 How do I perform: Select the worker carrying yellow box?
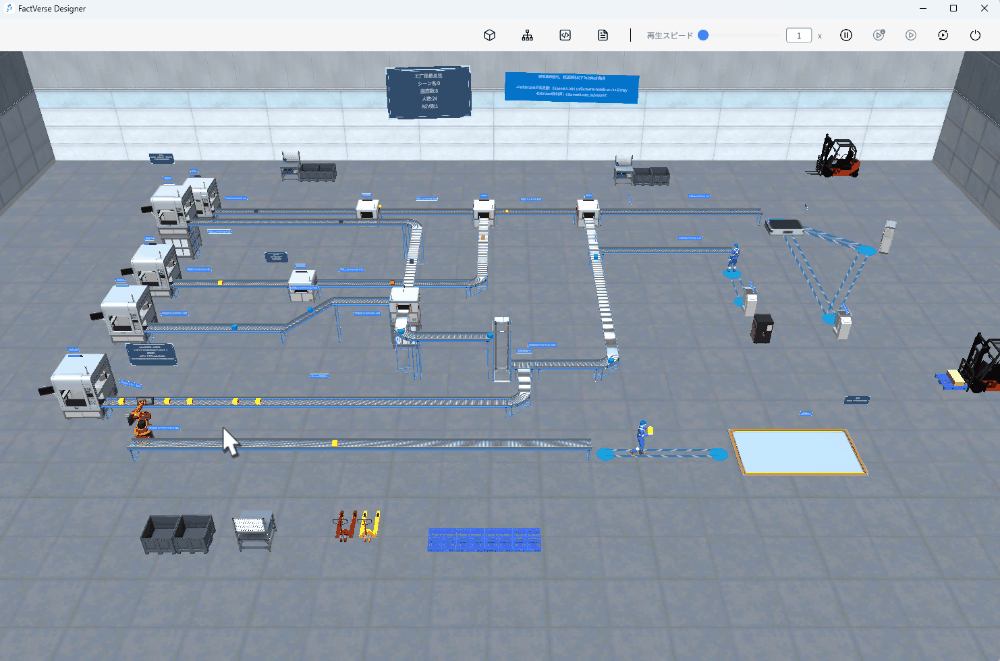pyautogui.click(x=642, y=436)
